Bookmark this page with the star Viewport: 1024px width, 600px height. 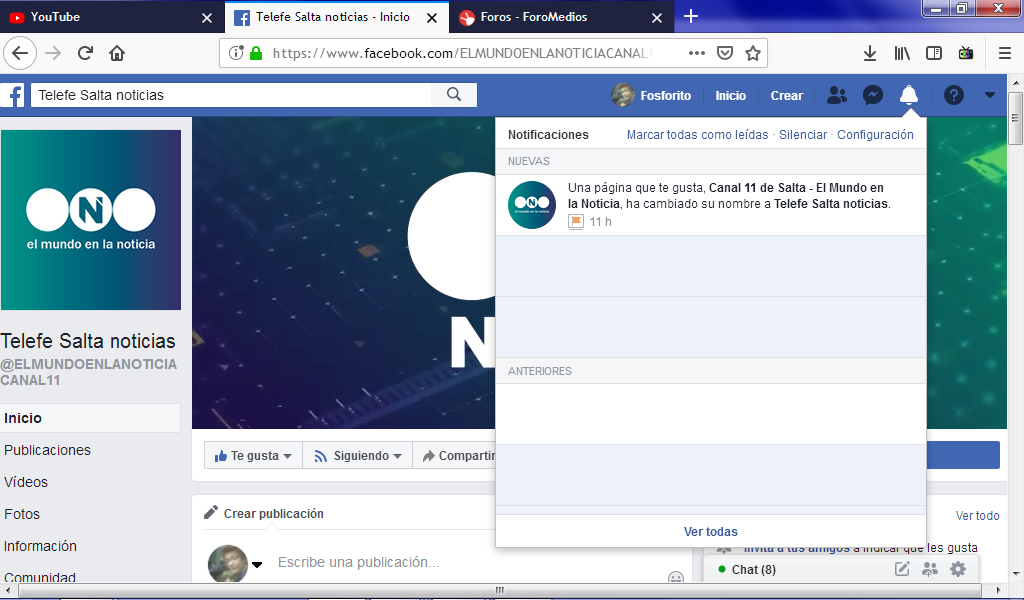pos(753,53)
